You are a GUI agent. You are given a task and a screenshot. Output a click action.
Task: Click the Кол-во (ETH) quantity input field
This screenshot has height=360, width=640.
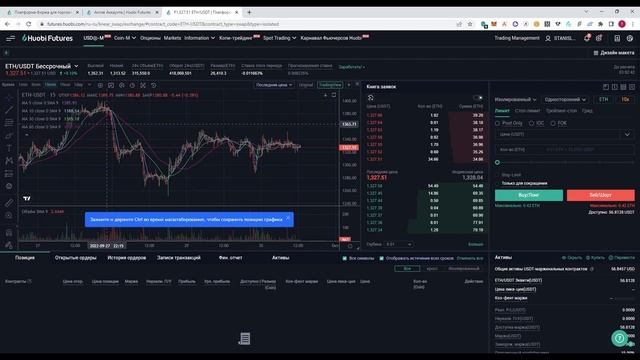(x=565, y=149)
